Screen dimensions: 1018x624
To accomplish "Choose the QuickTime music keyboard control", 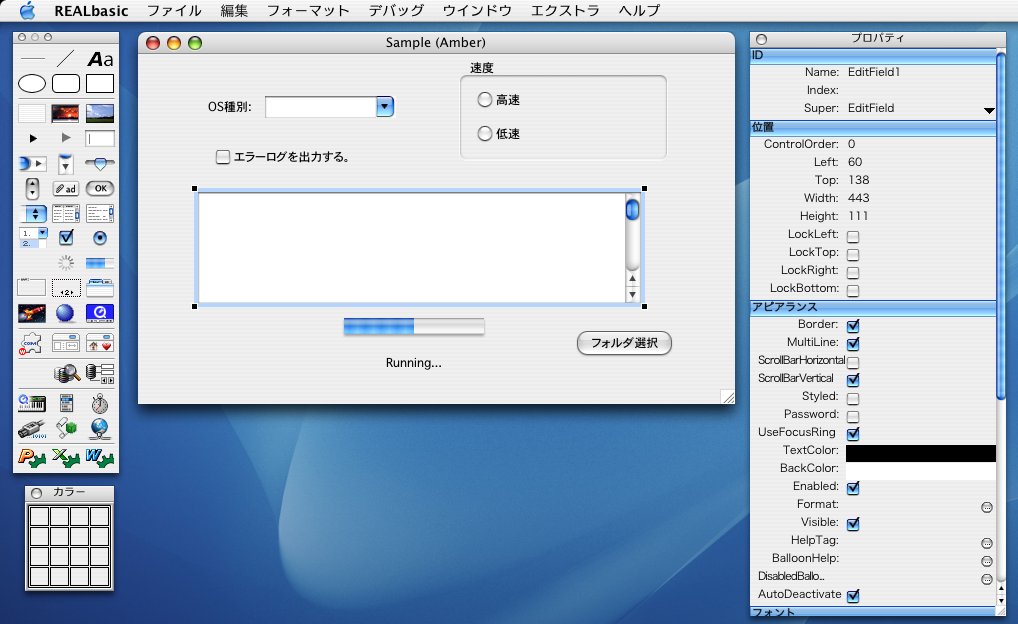I will (x=32, y=403).
